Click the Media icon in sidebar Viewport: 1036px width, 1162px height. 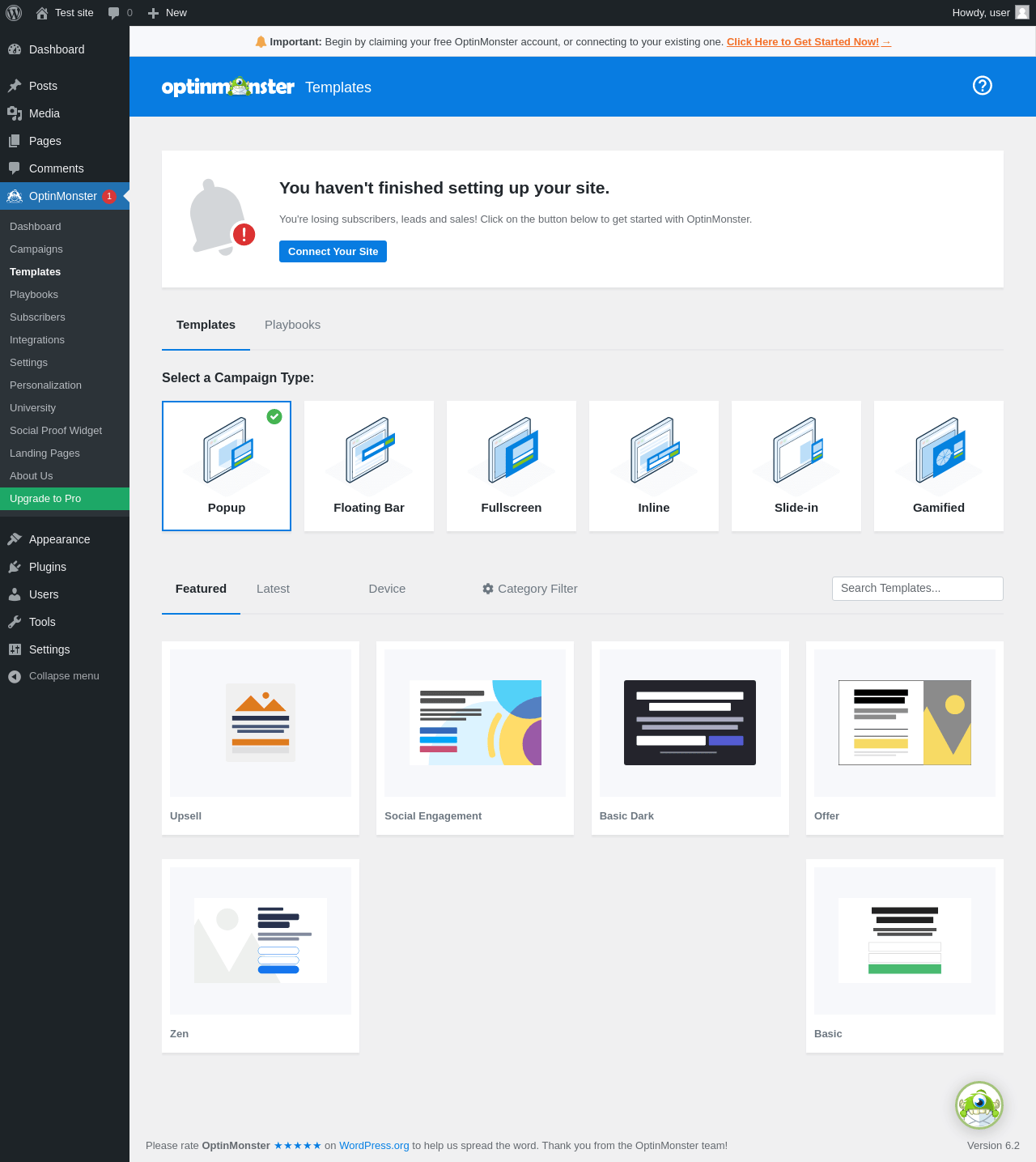tap(15, 113)
